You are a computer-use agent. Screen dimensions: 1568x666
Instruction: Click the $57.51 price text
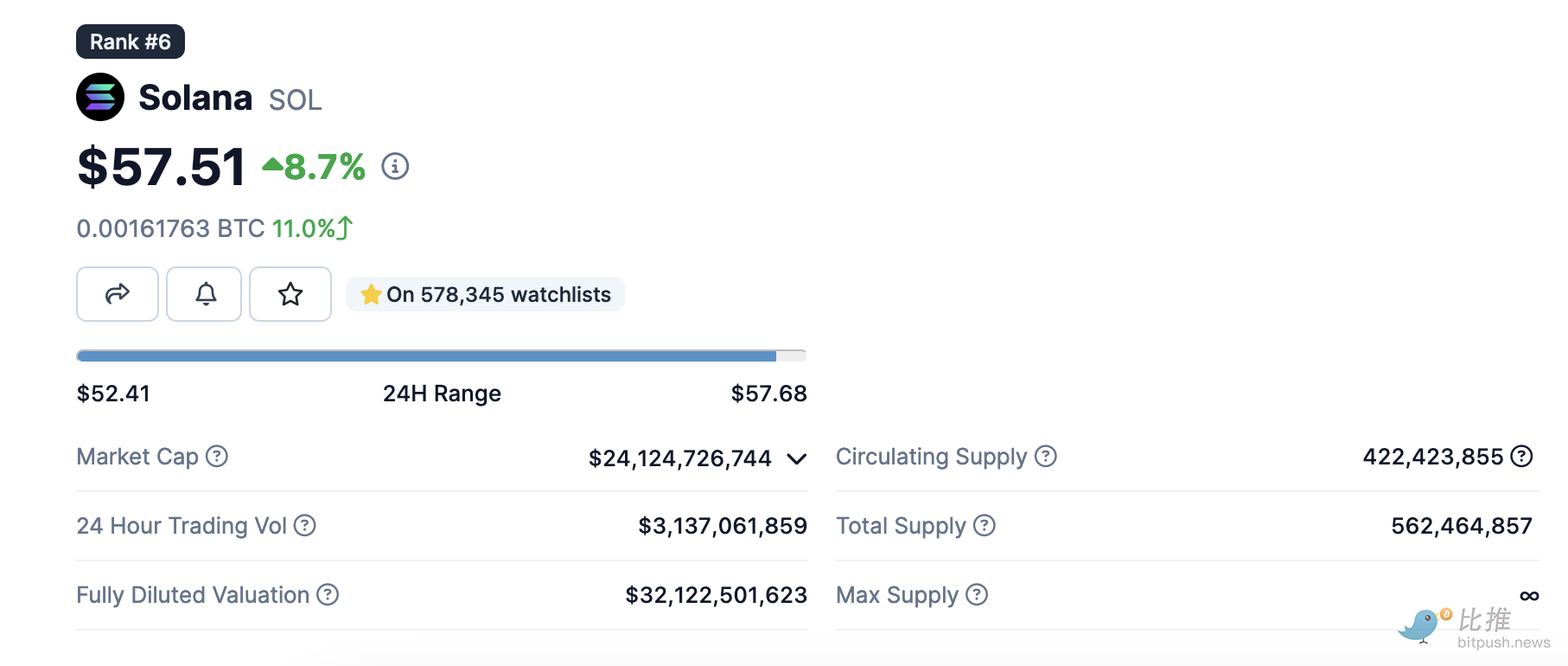click(x=162, y=167)
